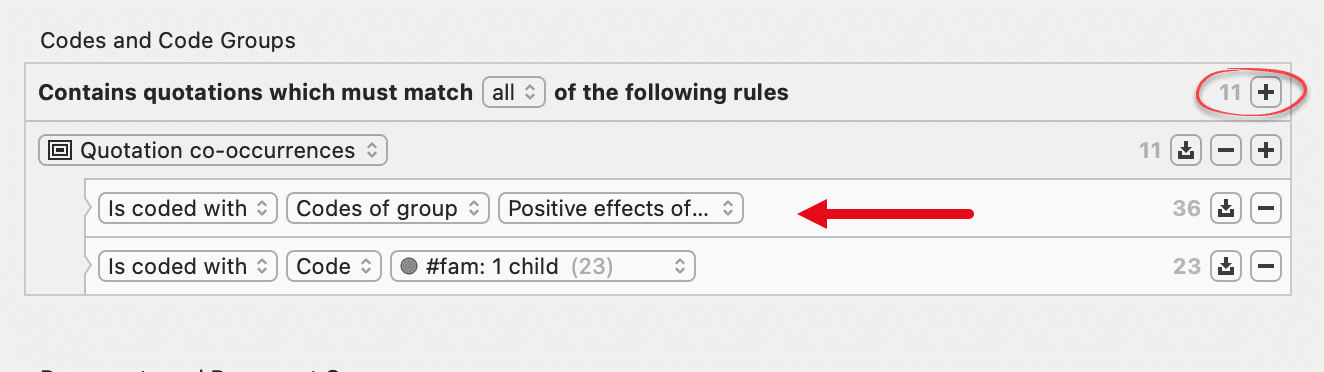Click the save icon next to 36
The width and height of the screenshot is (1324, 372).
tap(1226, 209)
